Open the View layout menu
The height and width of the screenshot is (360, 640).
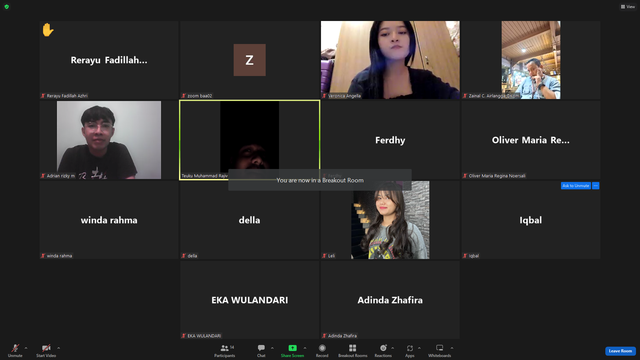point(628,7)
